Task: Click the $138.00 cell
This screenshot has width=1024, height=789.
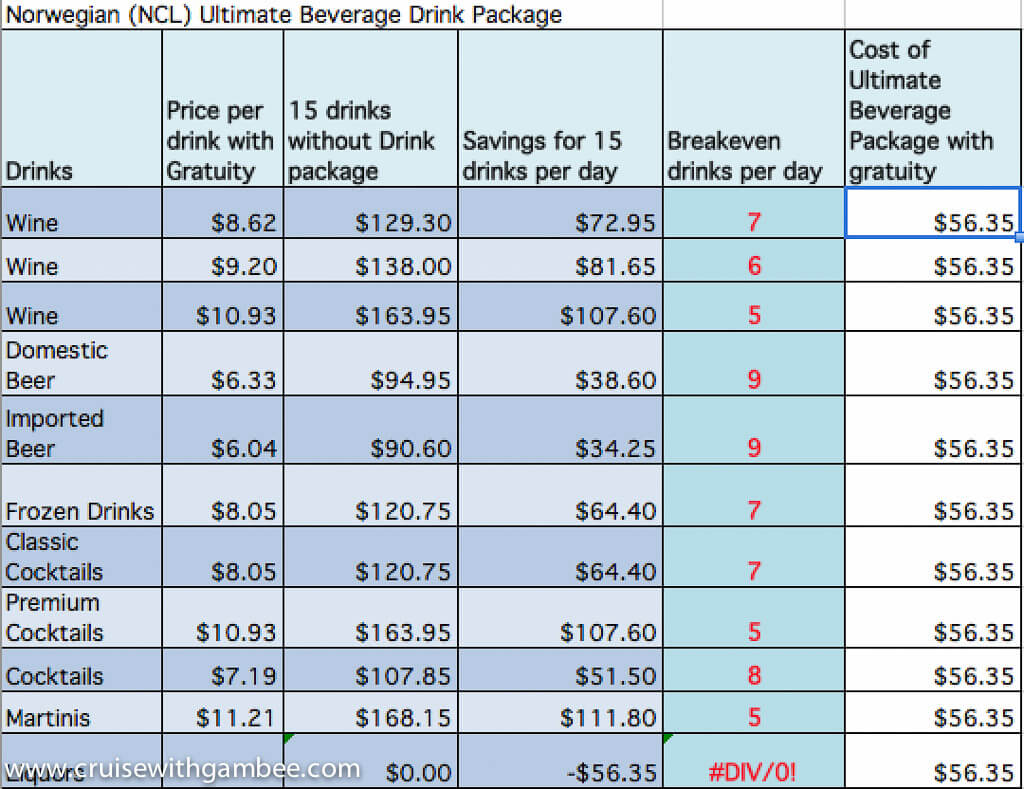Action: click(371, 260)
